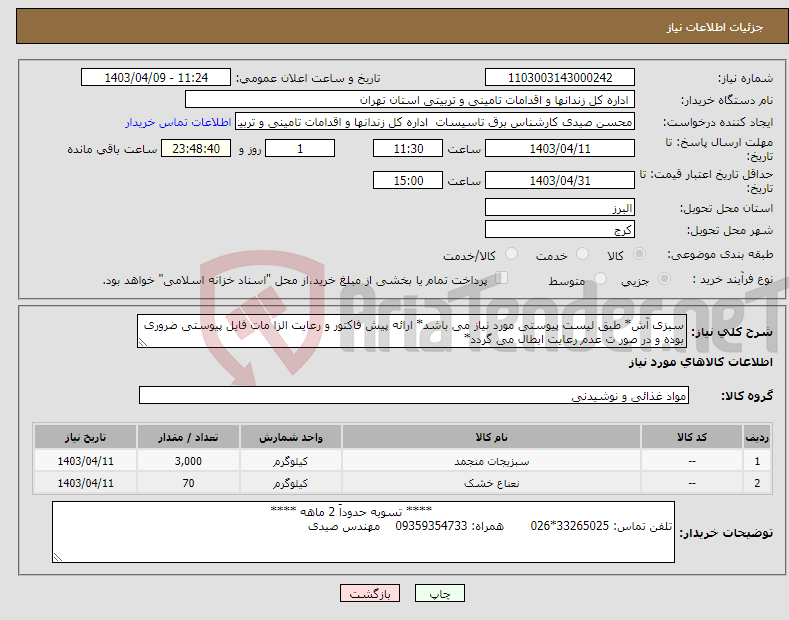
Task: Click the request creator field محسن صیدی
Action: (435, 122)
